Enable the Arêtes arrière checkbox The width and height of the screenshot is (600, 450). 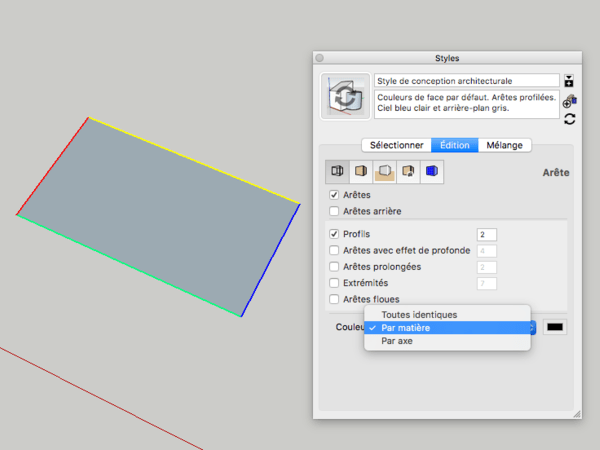335,211
